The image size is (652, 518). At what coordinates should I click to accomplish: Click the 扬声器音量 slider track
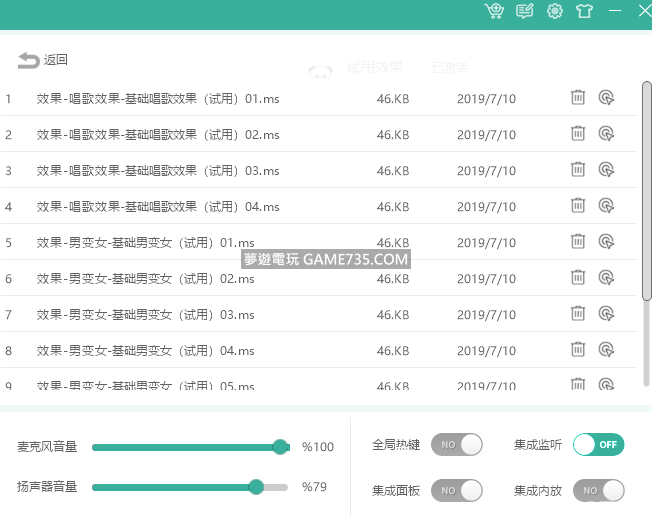click(189, 487)
